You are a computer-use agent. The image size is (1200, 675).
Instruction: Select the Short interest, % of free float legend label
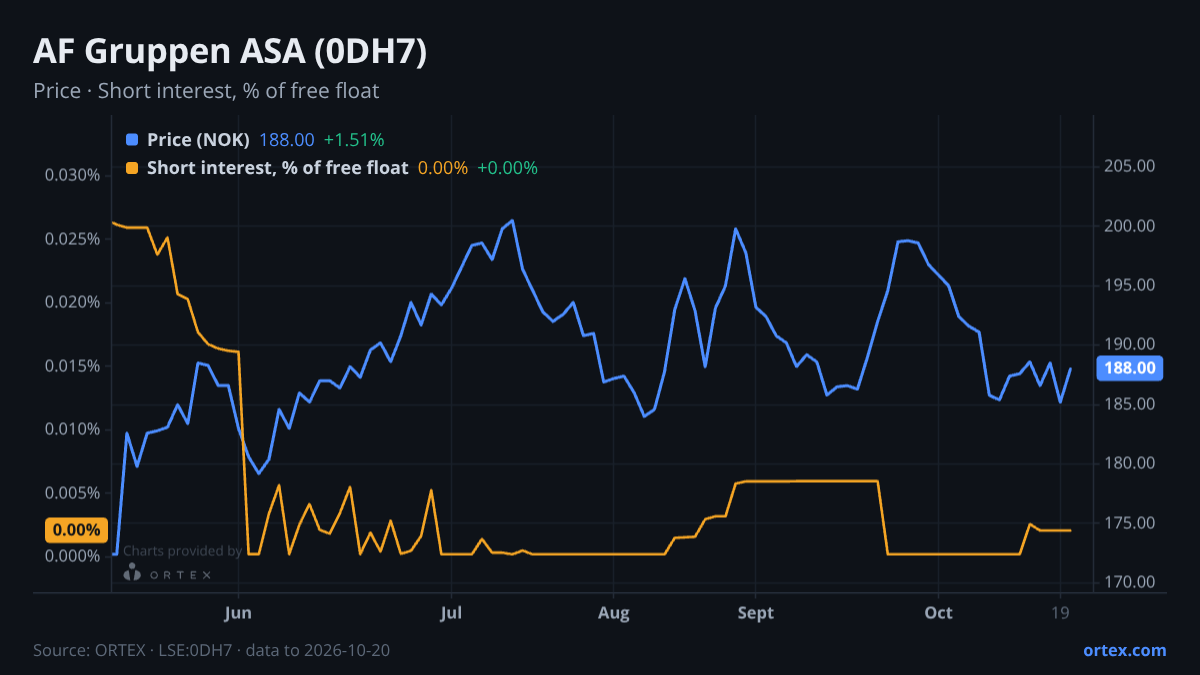(277, 168)
